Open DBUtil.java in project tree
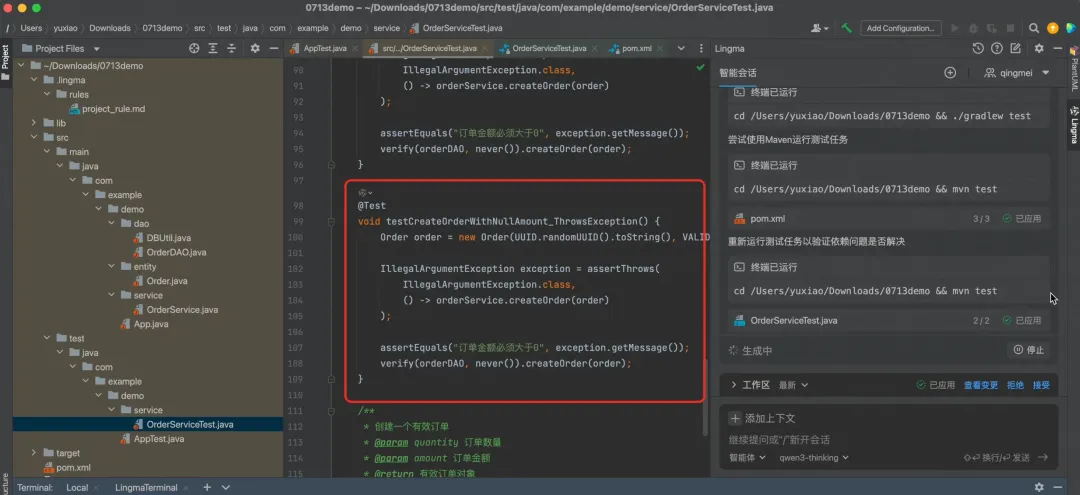This screenshot has height=495, width=1080. [168, 238]
